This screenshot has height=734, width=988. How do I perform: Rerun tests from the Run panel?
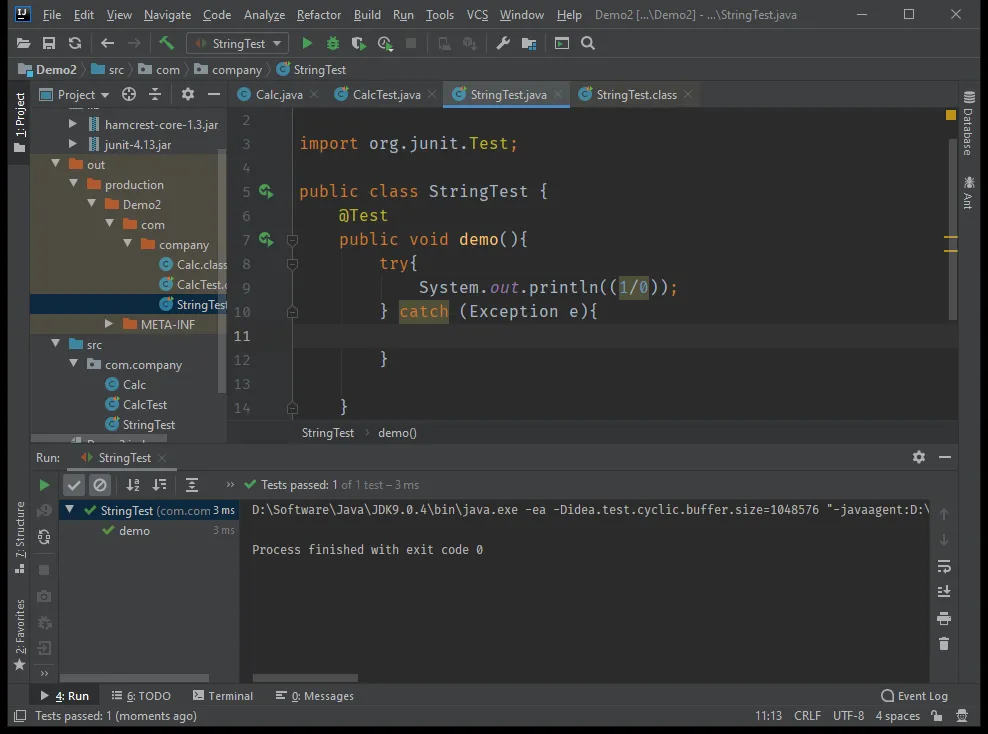click(44, 485)
